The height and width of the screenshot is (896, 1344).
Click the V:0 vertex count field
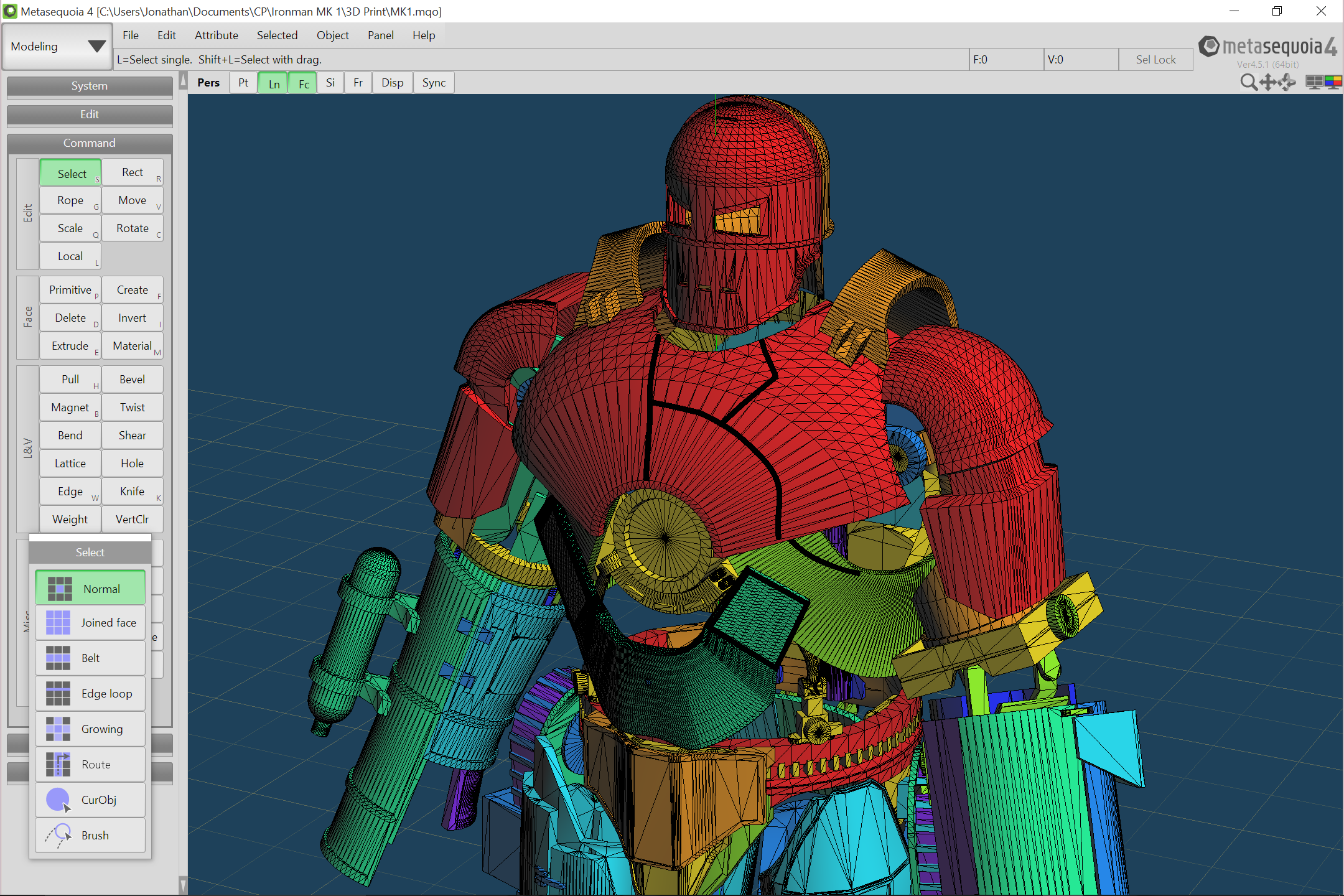[1081, 60]
